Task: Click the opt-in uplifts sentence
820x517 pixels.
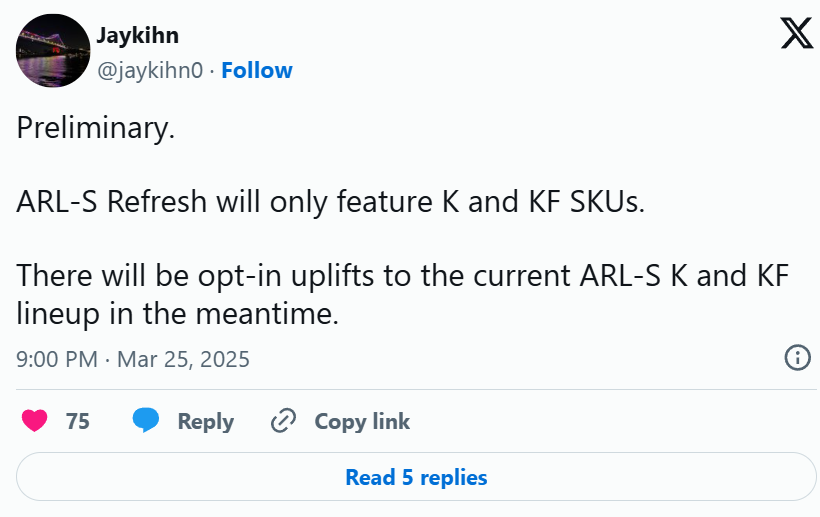Action: (x=403, y=275)
